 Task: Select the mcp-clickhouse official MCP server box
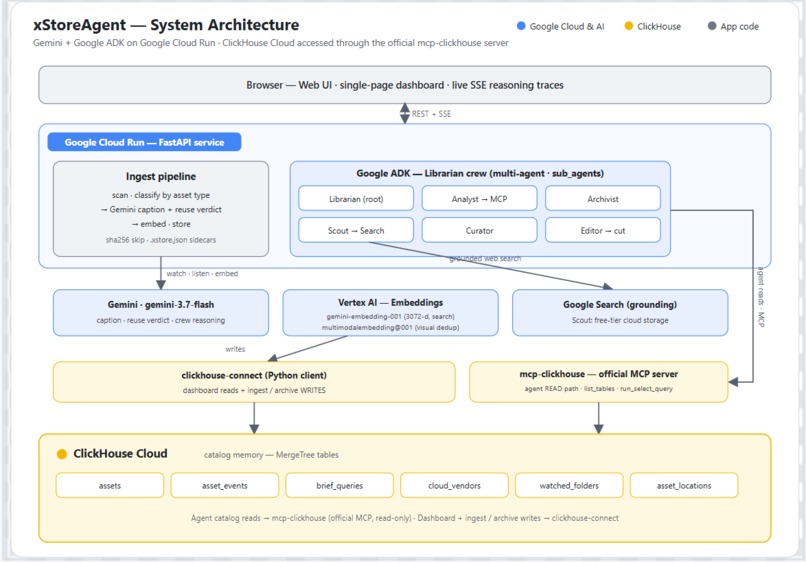pyautogui.click(x=598, y=382)
